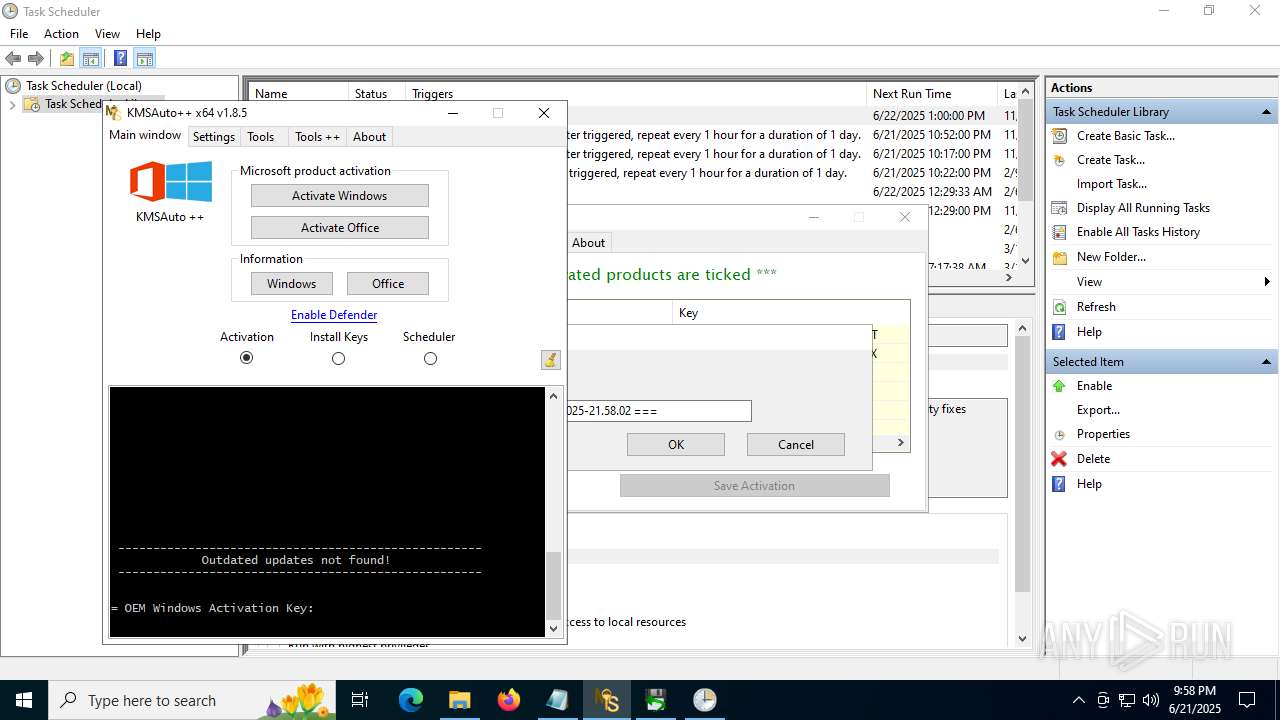Click the KMSAuto++ Office and Windows logo
Screen dimensions: 1280x720
coord(170,182)
